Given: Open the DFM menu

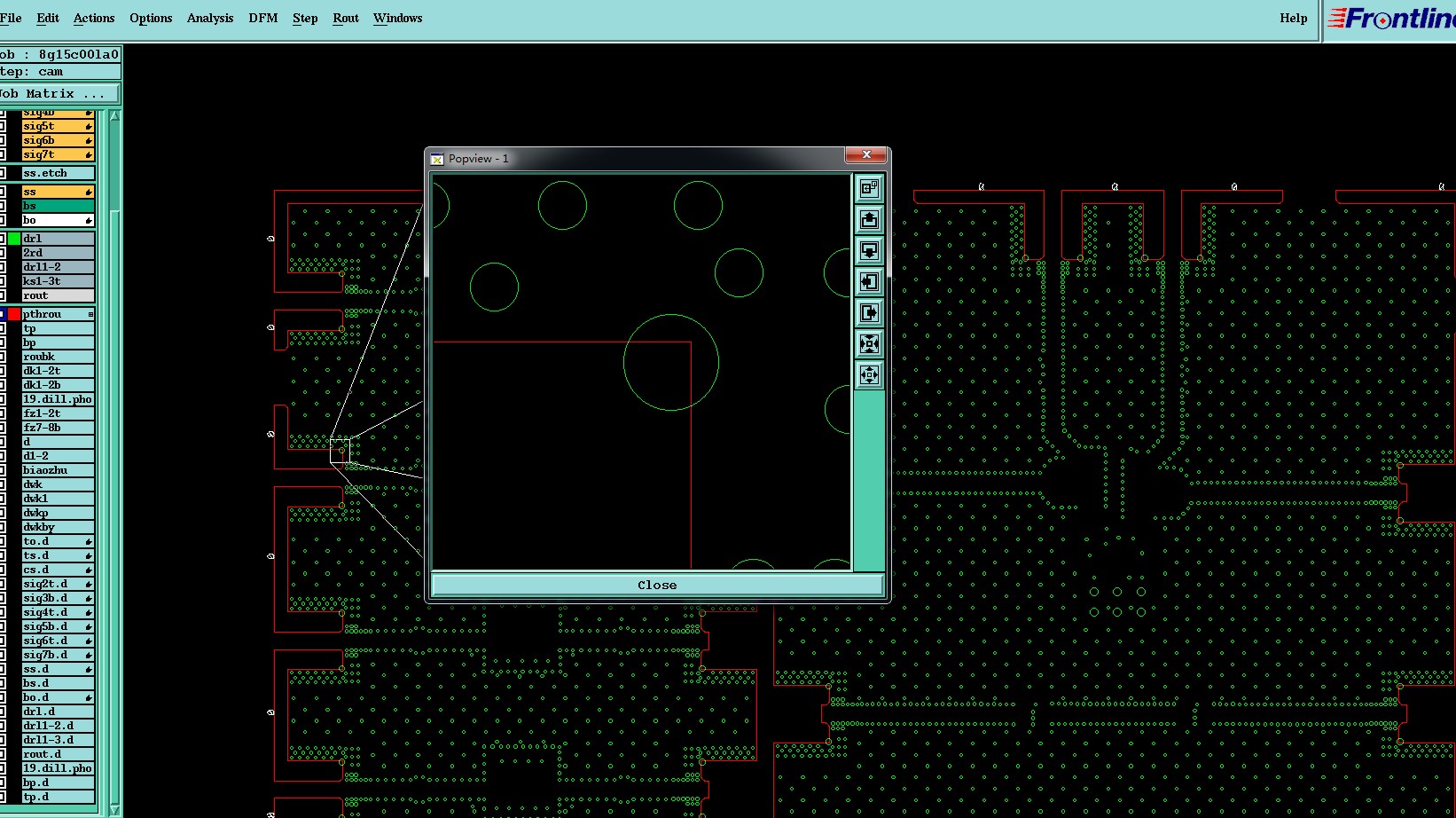Looking at the screenshot, I should pyautogui.click(x=263, y=18).
